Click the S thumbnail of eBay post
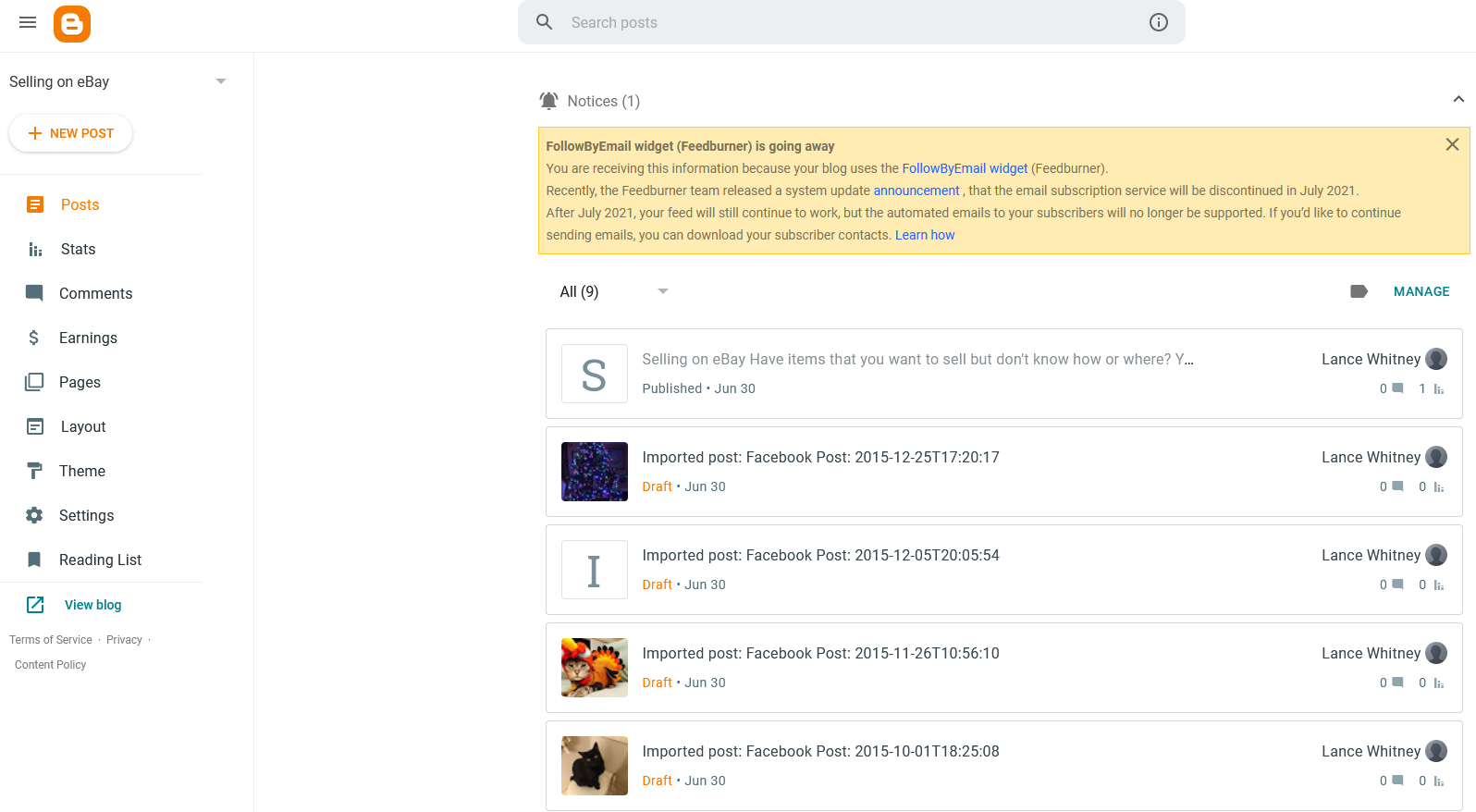The image size is (1476, 812). (x=595, y=374)
